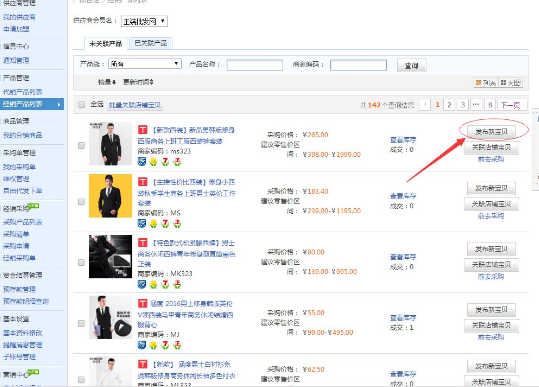Click the circled 发布新宝贝 button for ms323
The image size is (539, 387).
pyautogui.click(x=491, y=131)
